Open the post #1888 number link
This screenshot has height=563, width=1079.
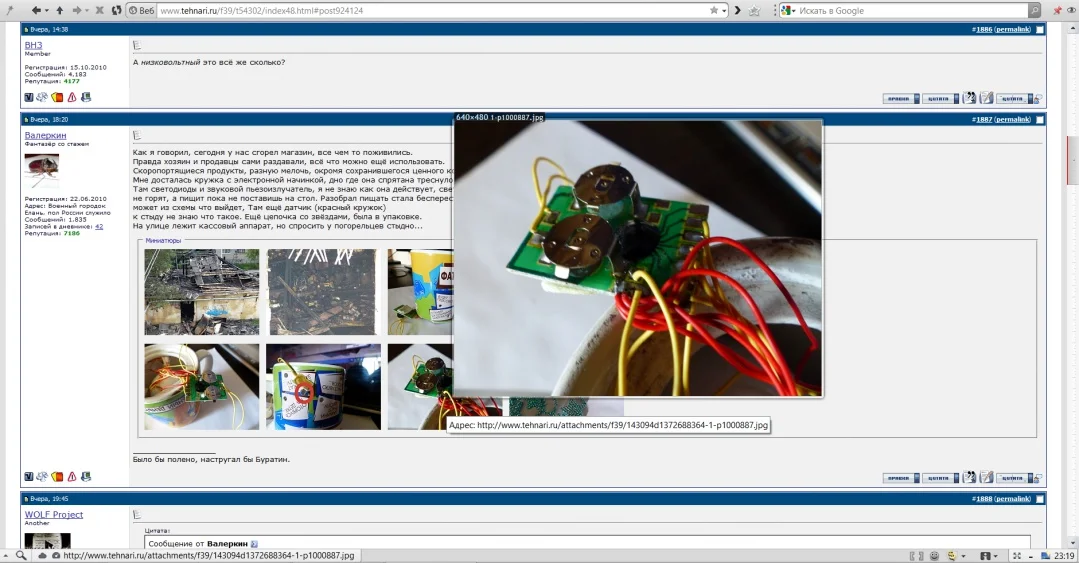983,498
